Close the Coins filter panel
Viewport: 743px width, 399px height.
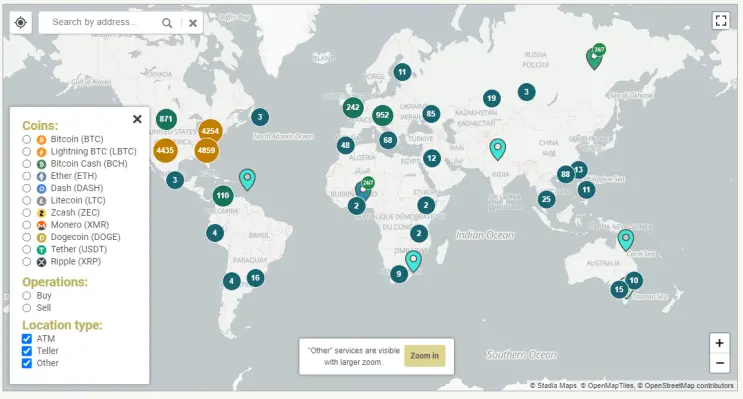point(137,119)
